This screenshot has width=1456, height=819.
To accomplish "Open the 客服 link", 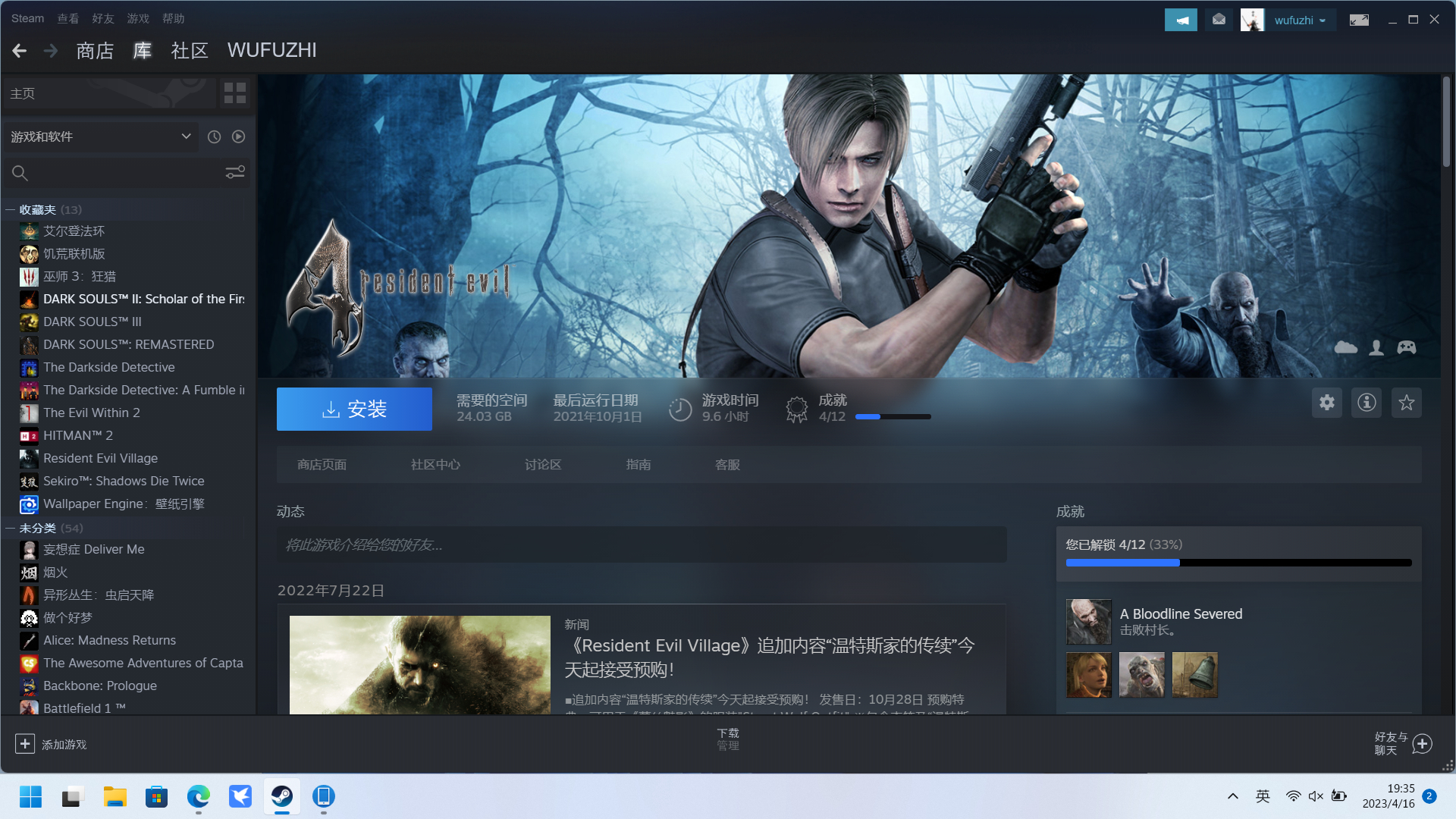I will [727, 465].
